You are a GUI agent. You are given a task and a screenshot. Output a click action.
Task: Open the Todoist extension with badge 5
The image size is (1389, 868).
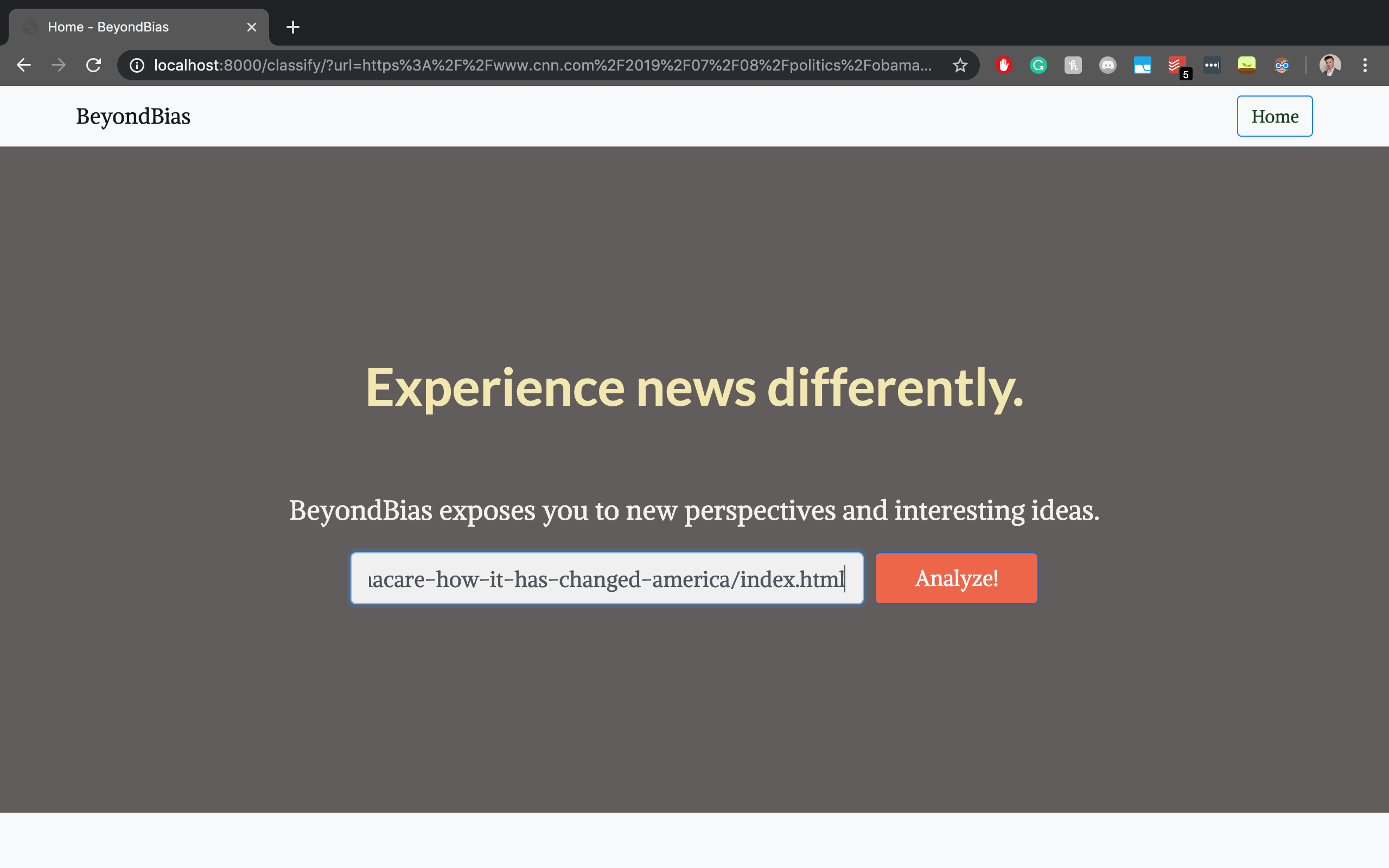coord(1177,65)
